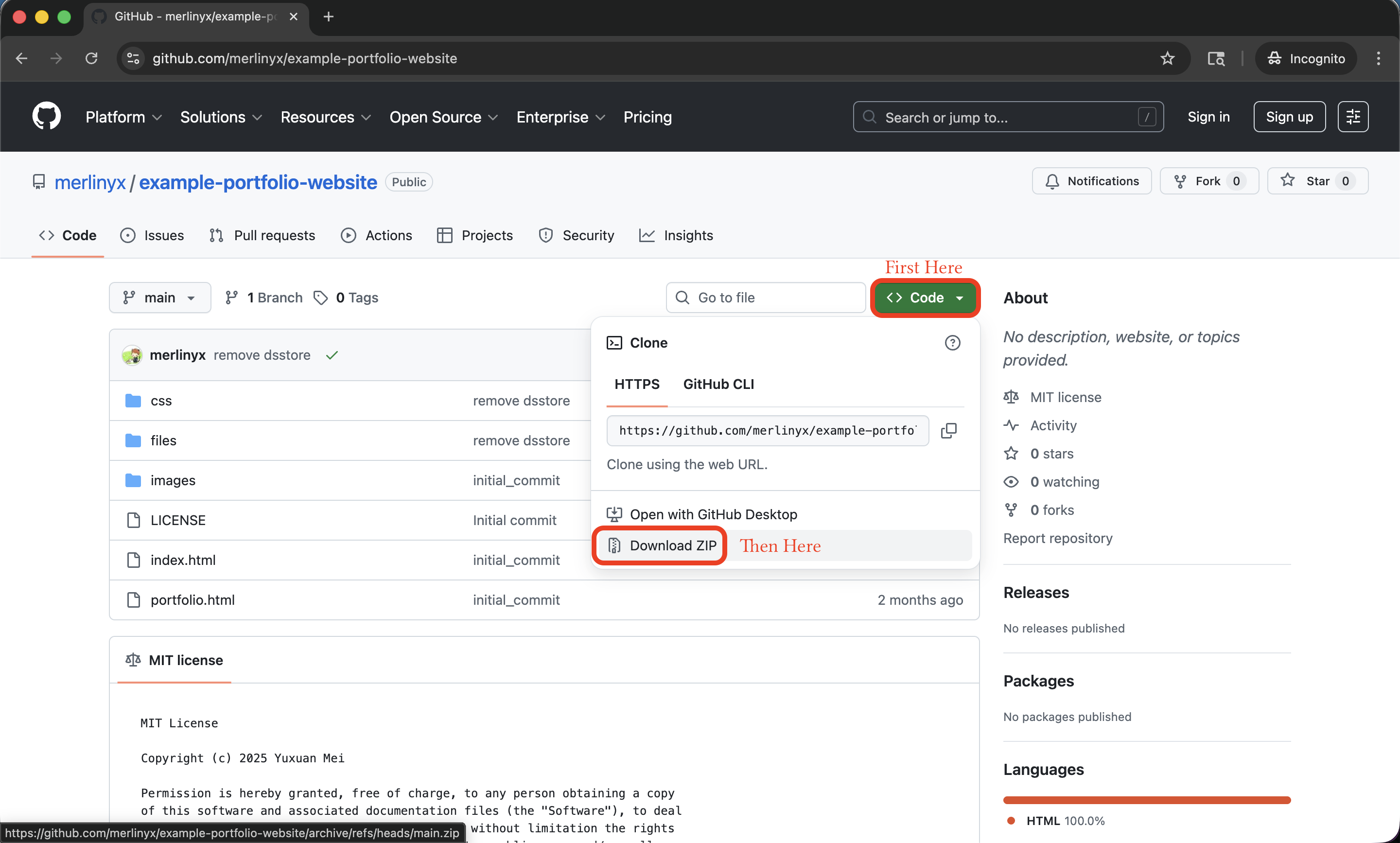Screen dimensions: 1400x843
Task: View the green commit status checkmark
Action: pyautogui.click(x=332, y=355)
